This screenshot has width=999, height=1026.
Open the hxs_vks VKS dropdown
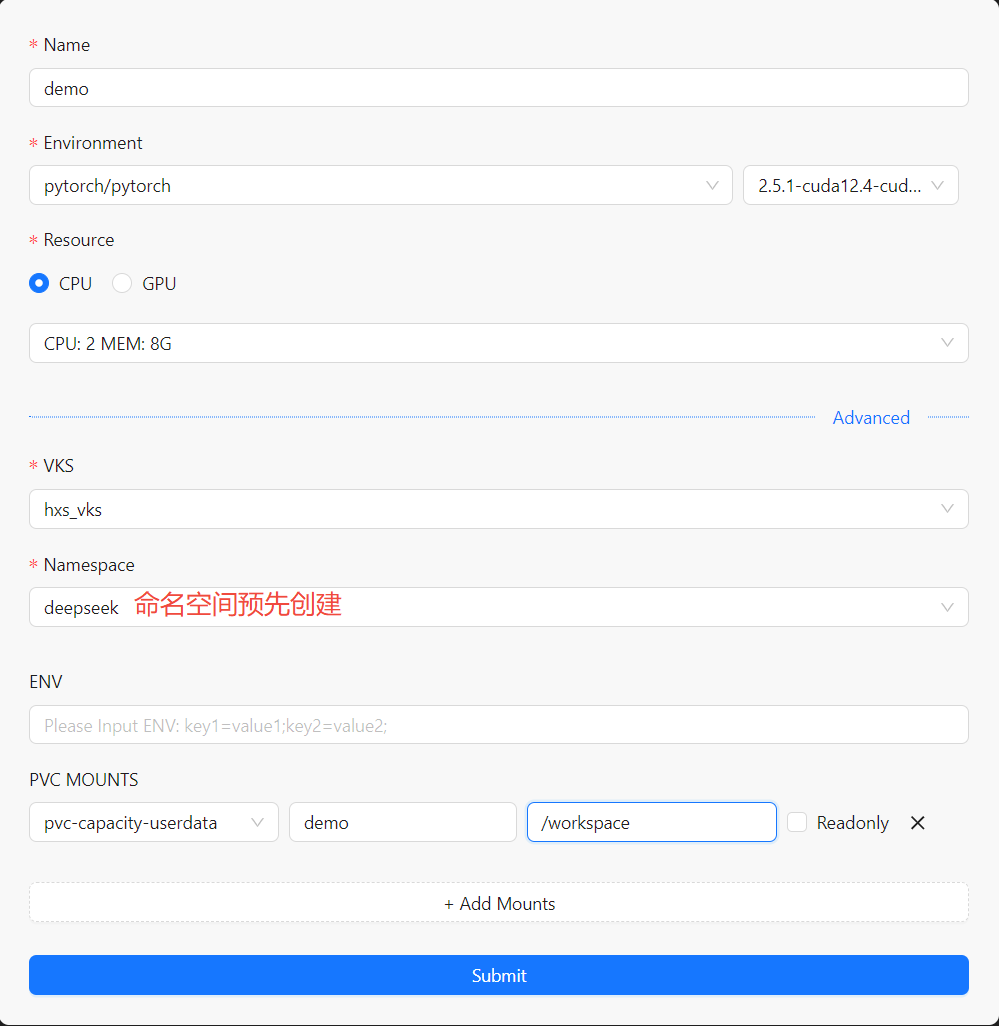click(x=480, y=509)
